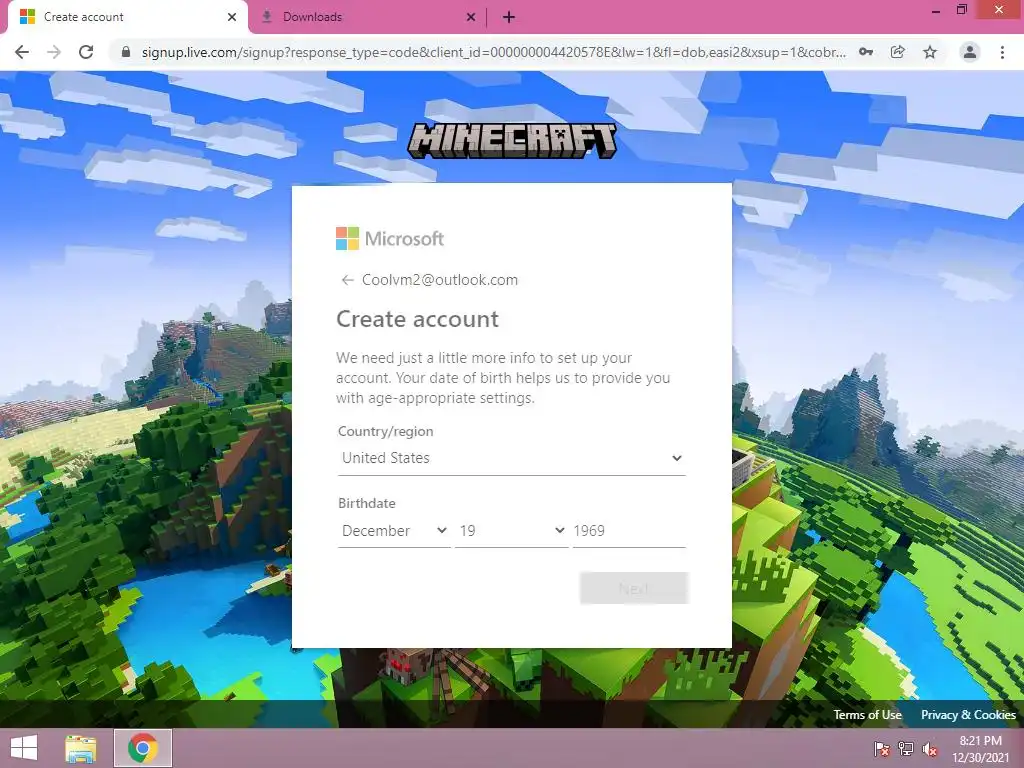This screenshot has width=1024, height=768.
Task: Click the Create account heading
Action: click(x=417, y=319)
